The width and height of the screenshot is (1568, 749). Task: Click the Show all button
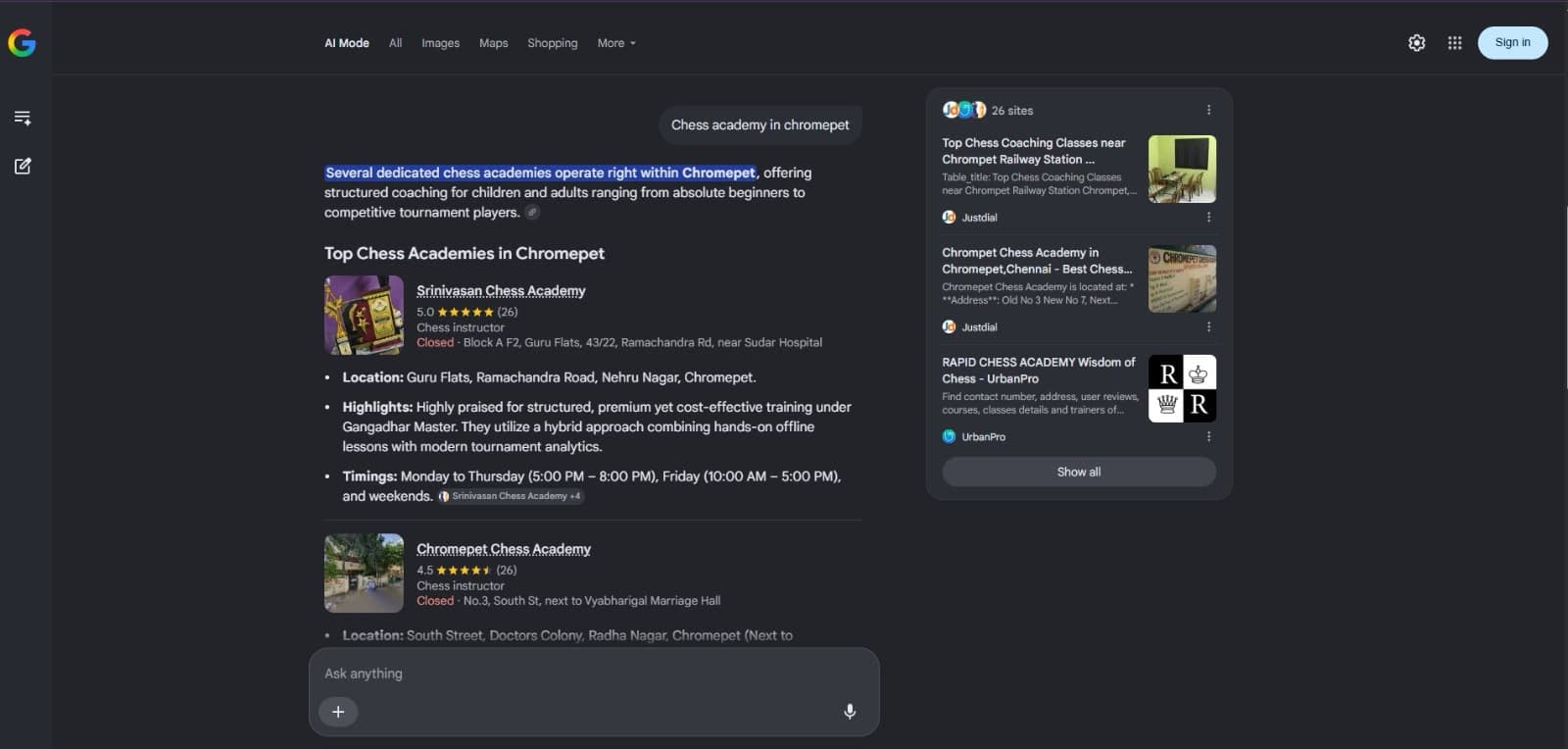coord(1079,472)
